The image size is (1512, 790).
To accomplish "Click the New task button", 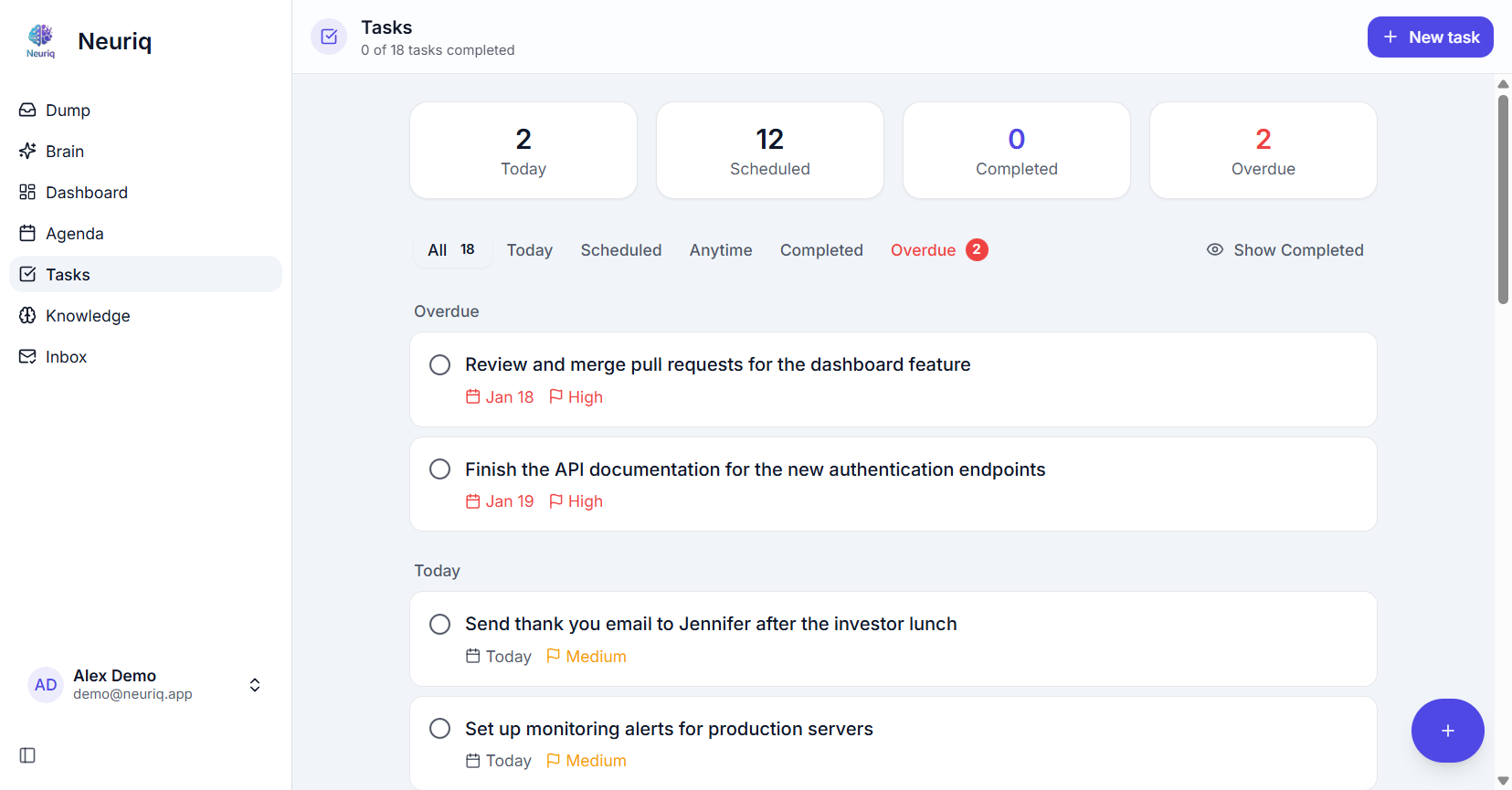I will [1430, 37].
